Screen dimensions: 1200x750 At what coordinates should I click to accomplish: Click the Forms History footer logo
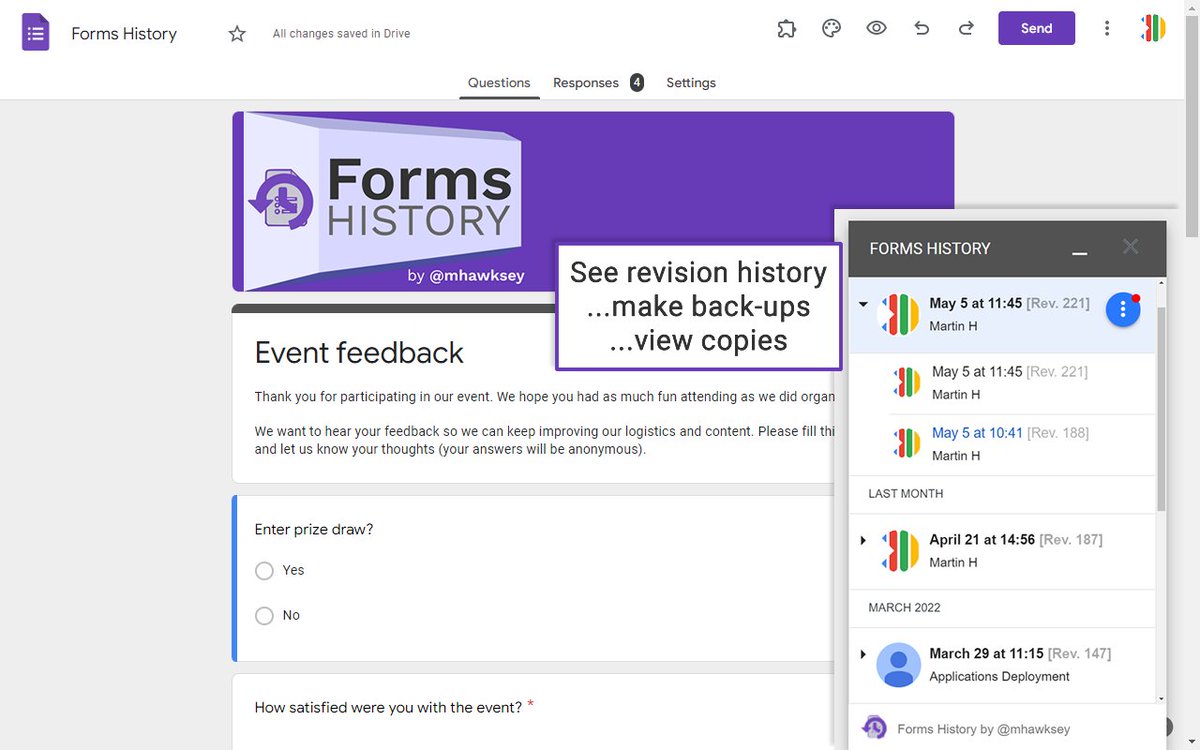tap(875, 727)
